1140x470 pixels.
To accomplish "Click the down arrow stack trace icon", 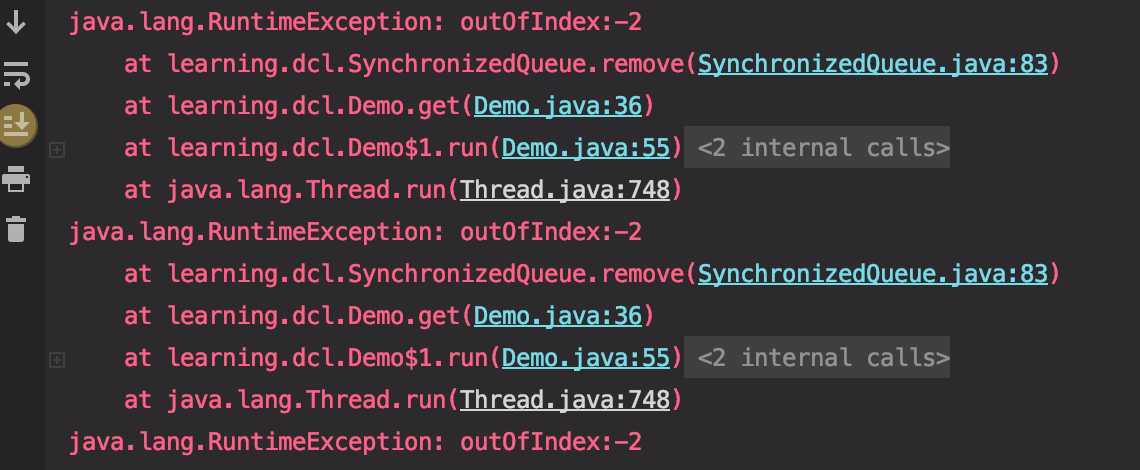I will 16,22.
